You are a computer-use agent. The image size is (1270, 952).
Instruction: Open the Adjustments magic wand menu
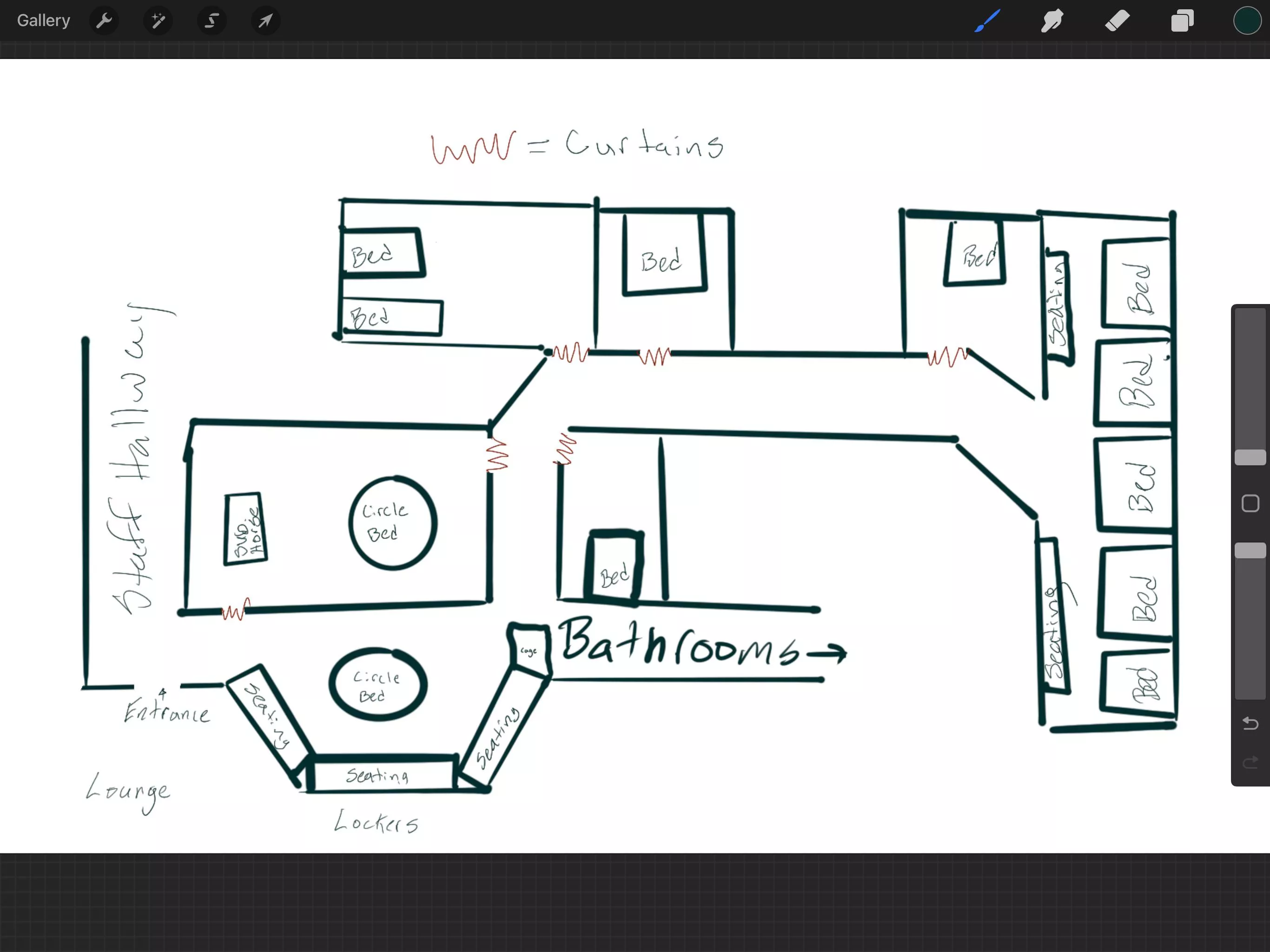click(158, 21)
